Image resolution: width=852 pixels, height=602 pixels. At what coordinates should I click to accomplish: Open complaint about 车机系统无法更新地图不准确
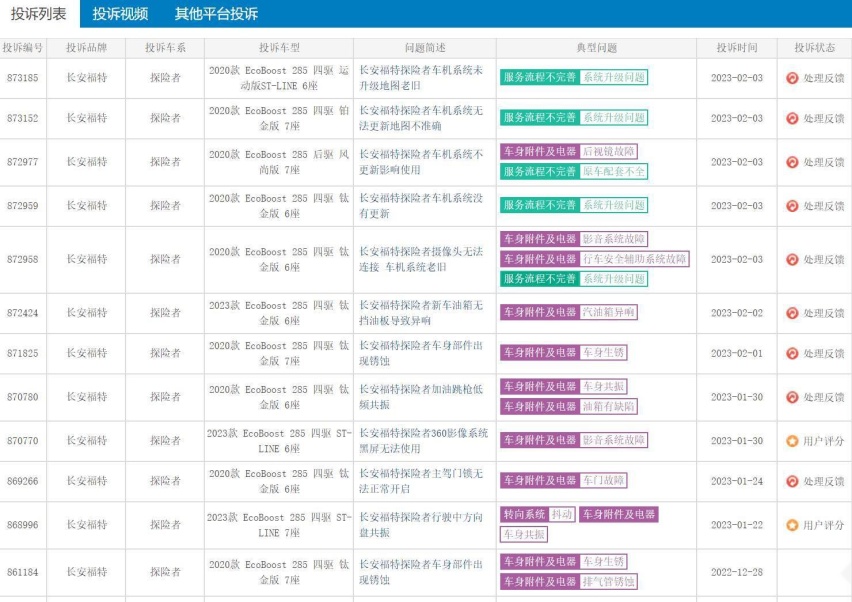click(x=421, y=118)
